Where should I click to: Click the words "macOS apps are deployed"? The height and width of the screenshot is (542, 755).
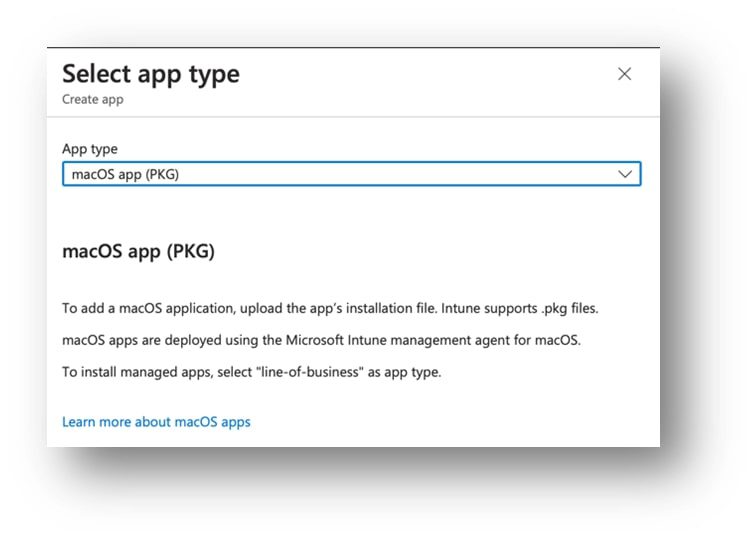pos(135,340)
